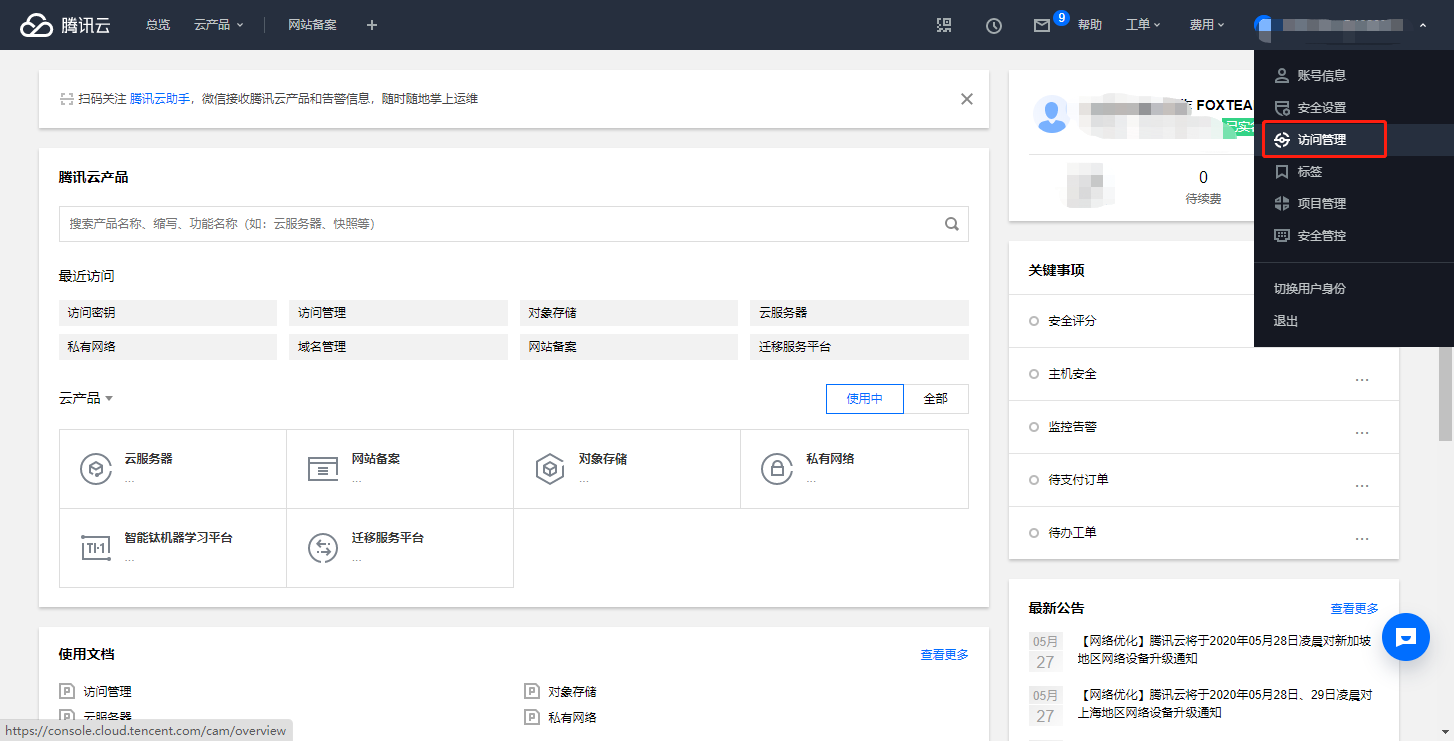Expand the 工单 dropdown
1454x741 pixels.
click(x=1143, y=25)
